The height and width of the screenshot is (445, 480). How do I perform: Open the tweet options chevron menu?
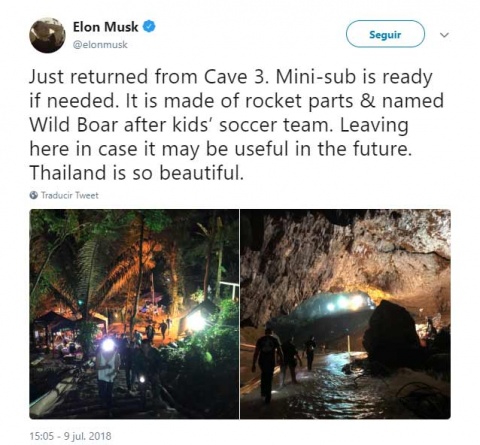[444, 35]
